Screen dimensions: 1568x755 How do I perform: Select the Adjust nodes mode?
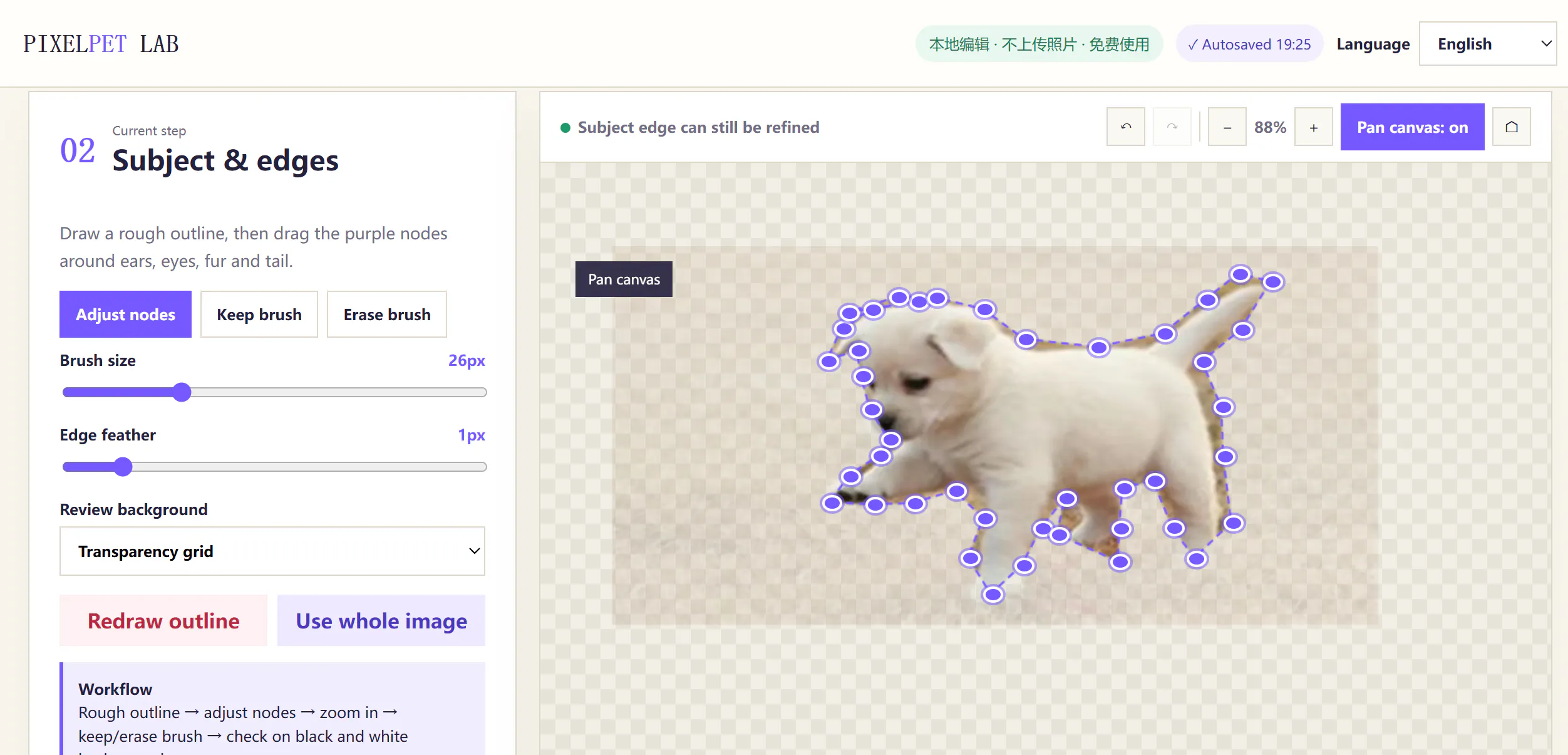tap(125, 315)
